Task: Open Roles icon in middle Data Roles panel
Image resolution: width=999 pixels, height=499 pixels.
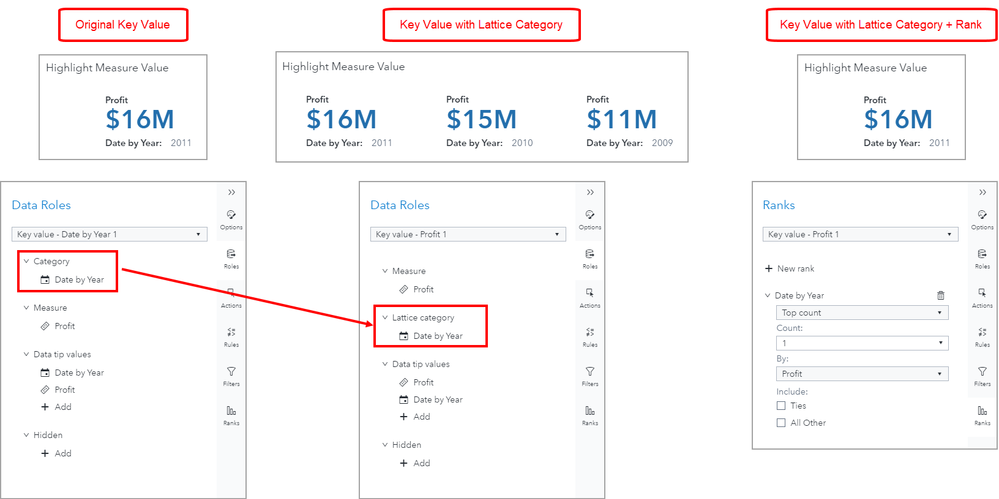Action: coord(590,257)
